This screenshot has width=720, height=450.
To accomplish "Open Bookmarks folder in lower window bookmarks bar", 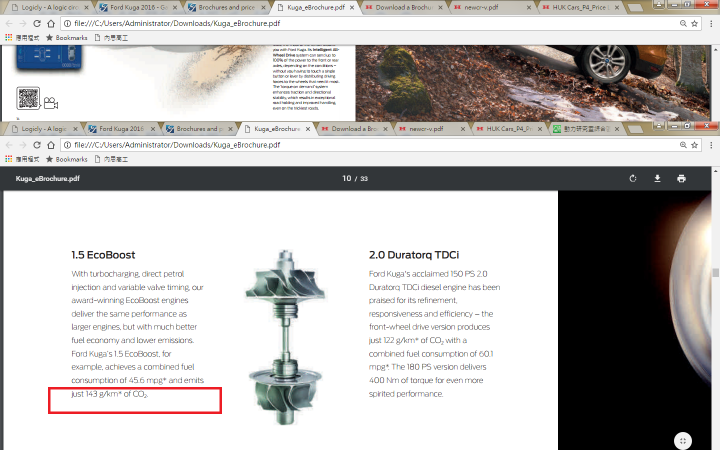I will point(67,159).
